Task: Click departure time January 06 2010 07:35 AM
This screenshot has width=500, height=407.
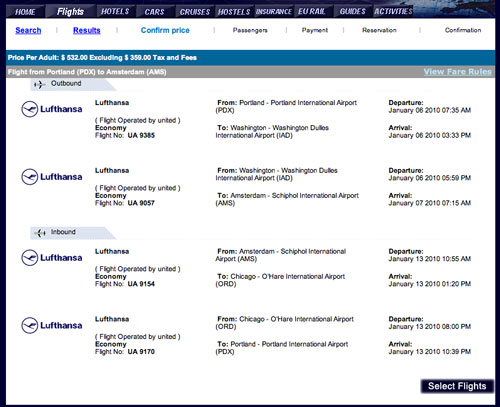Action: click(430, 110)
